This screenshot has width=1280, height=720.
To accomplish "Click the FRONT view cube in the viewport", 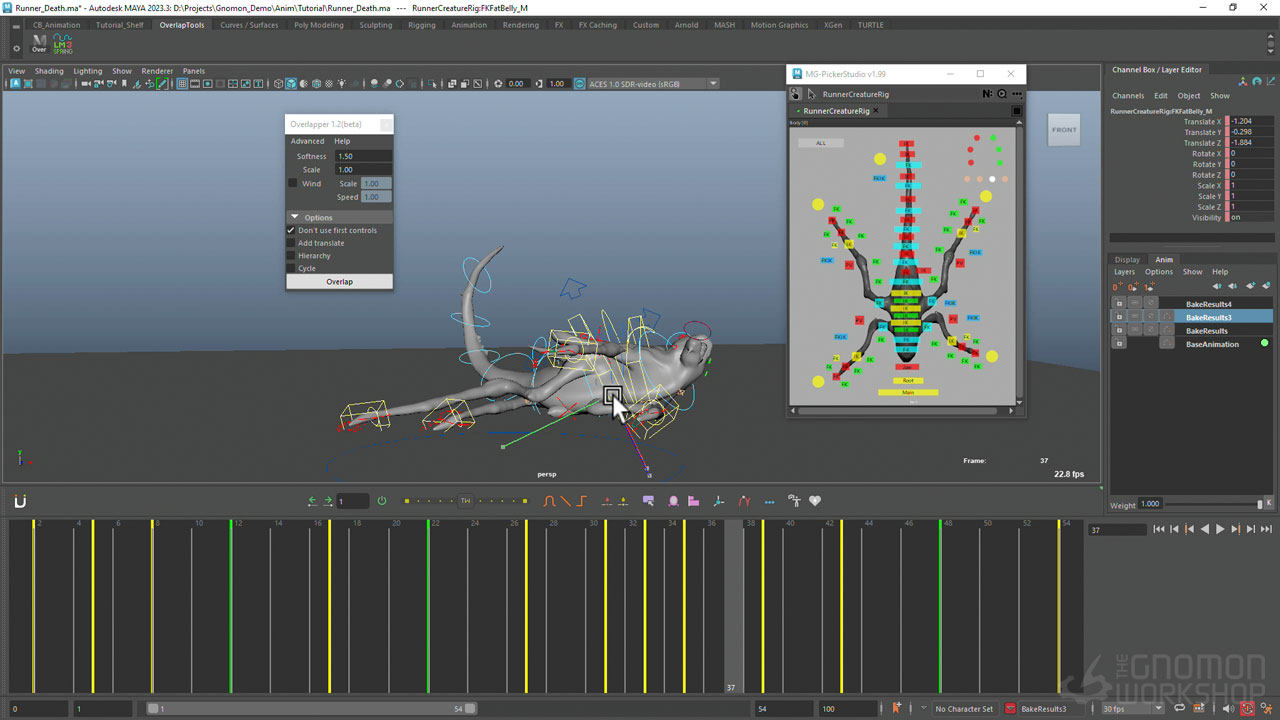I will pyautogui.click(x=1063, y=130).
